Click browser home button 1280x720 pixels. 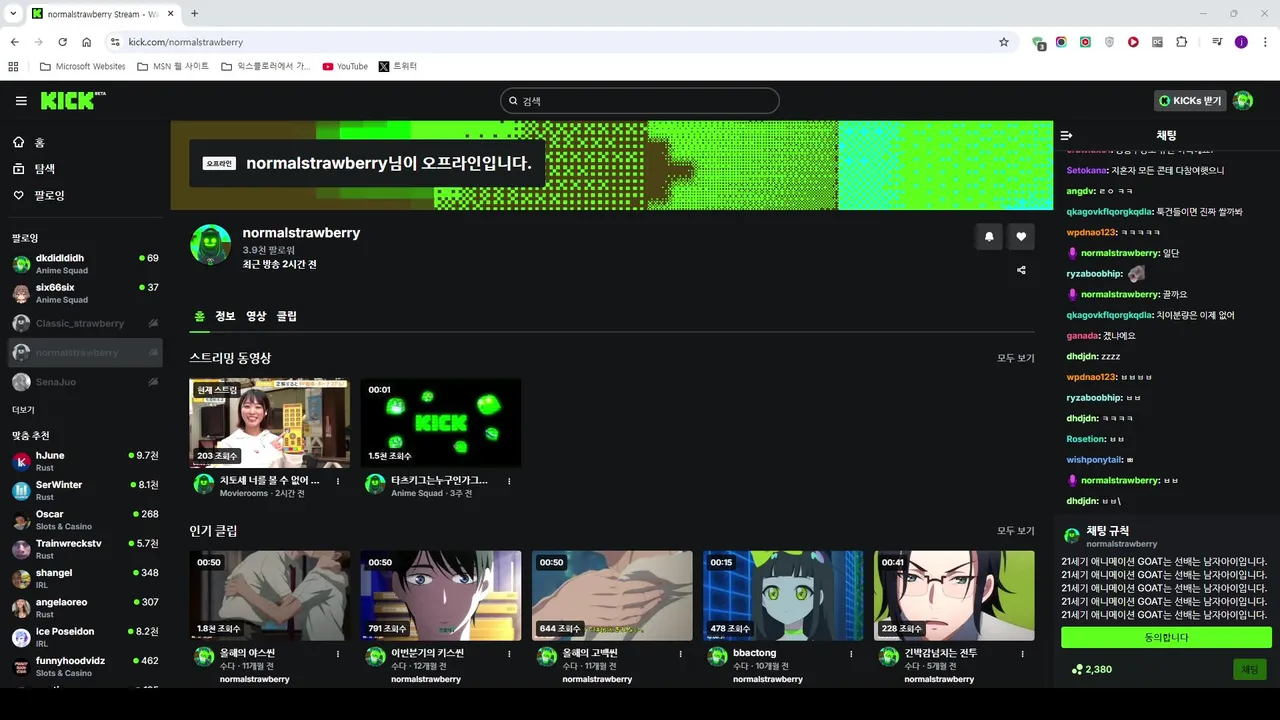pyautogui.click(x=86, y=42)
